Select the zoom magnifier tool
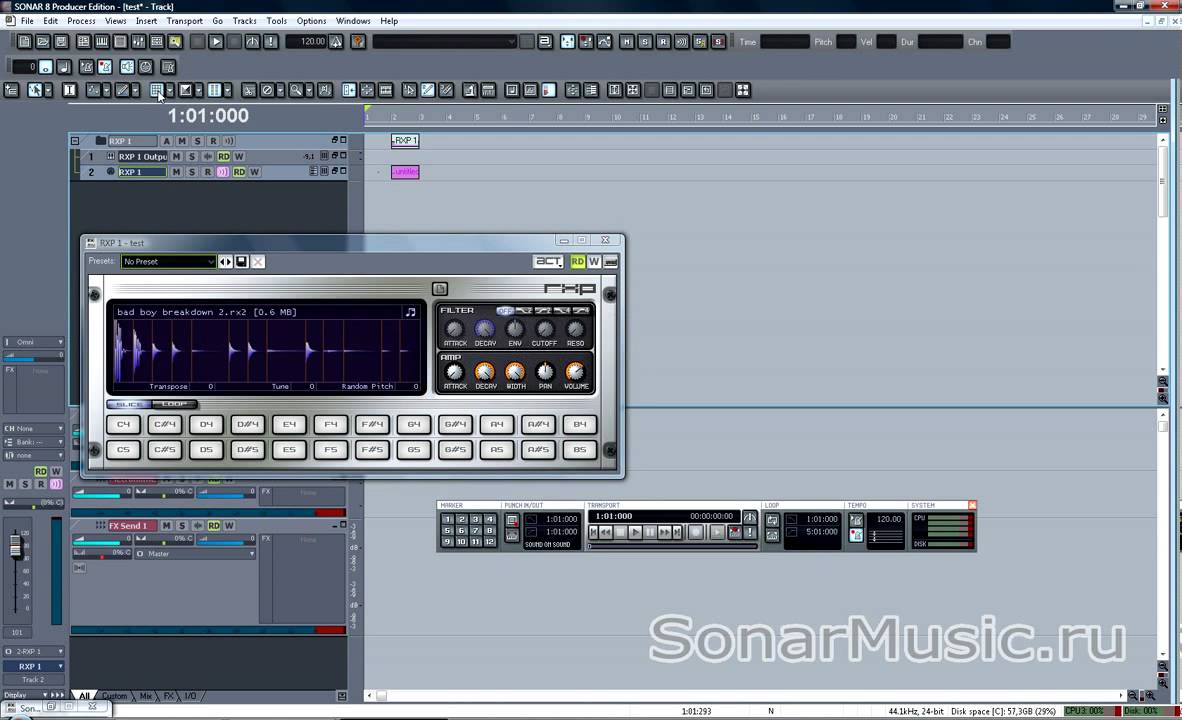Screen dimensions: 1182x720 click(x=296, y=90)
